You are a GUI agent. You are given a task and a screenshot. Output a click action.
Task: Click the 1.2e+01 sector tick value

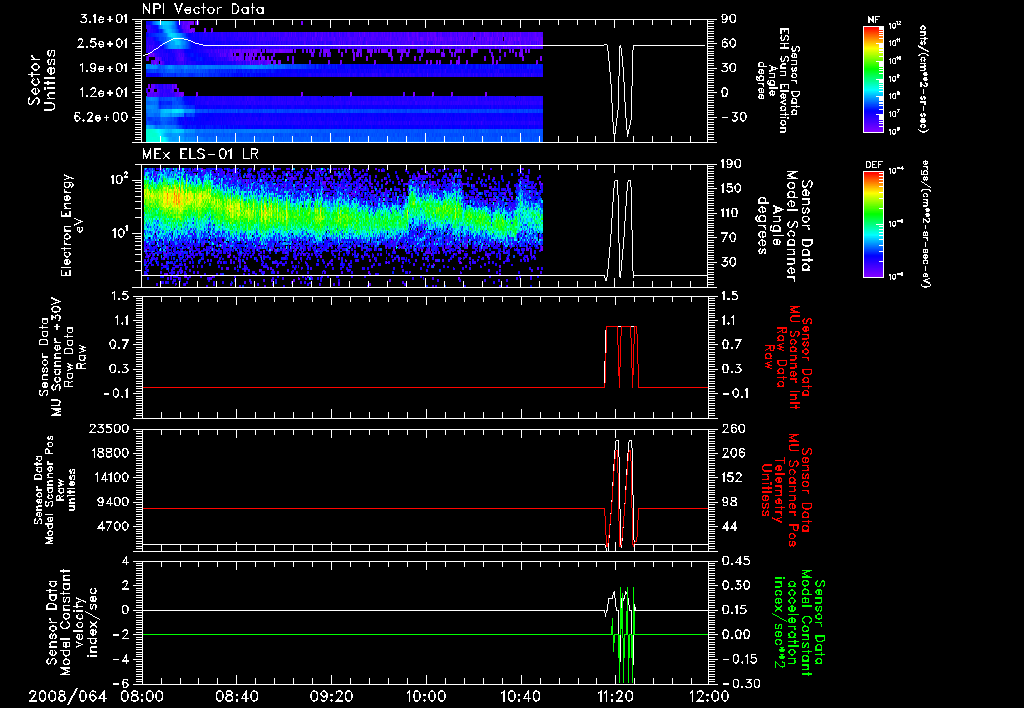[104, 93]
